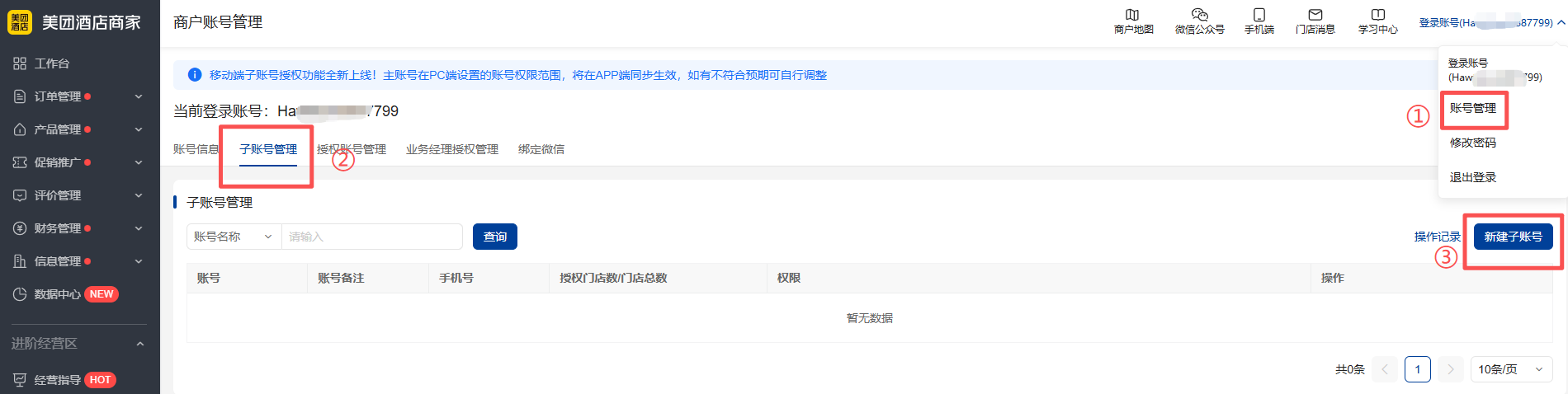The height and width of the screenshot is (394, 1568).
Task: Open the 操作记录 link
Action: [x=1437, y=237]
